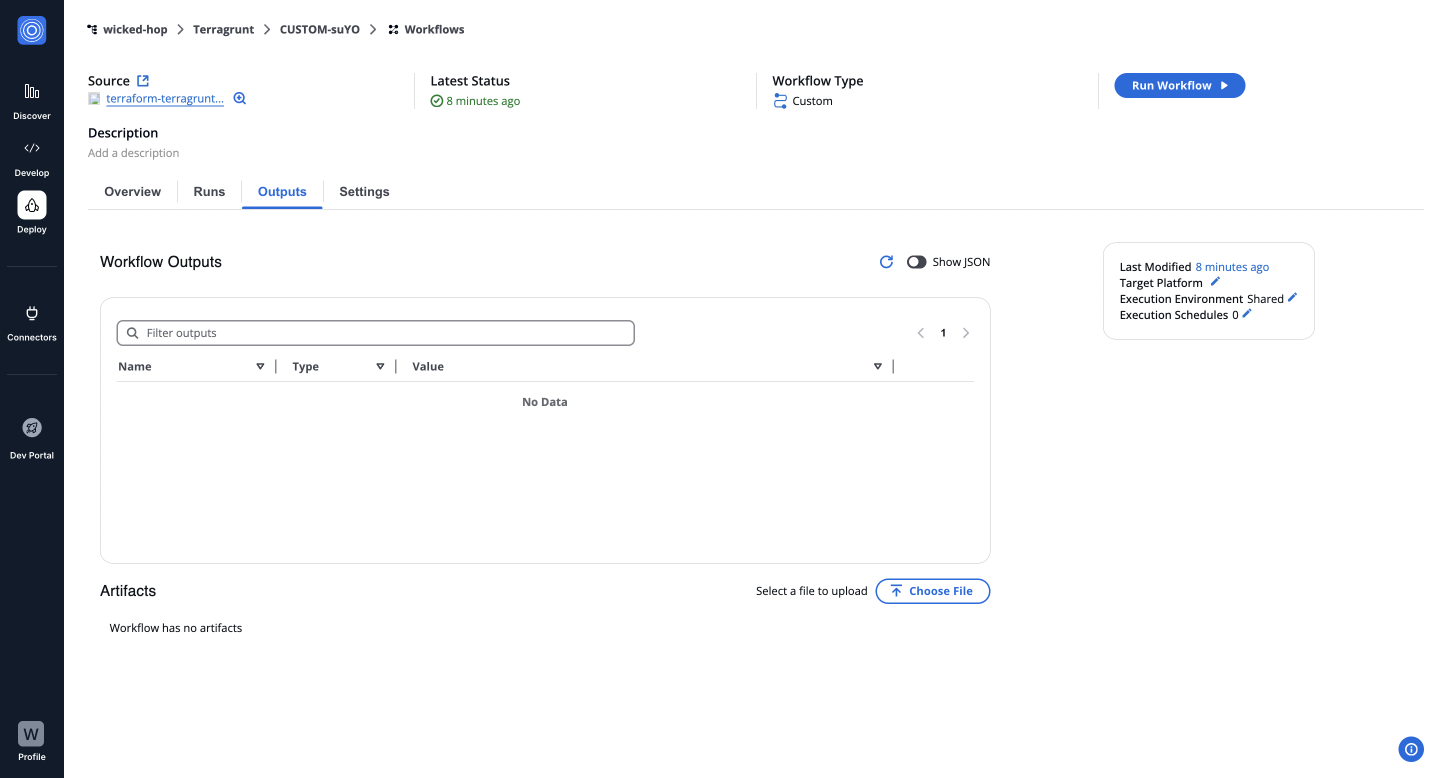The height and width of the screenshot is (778, 1440).
Task: Edit Execution Schedules pencil icon
Action: pyautogui.click(x=1247, y=314)
